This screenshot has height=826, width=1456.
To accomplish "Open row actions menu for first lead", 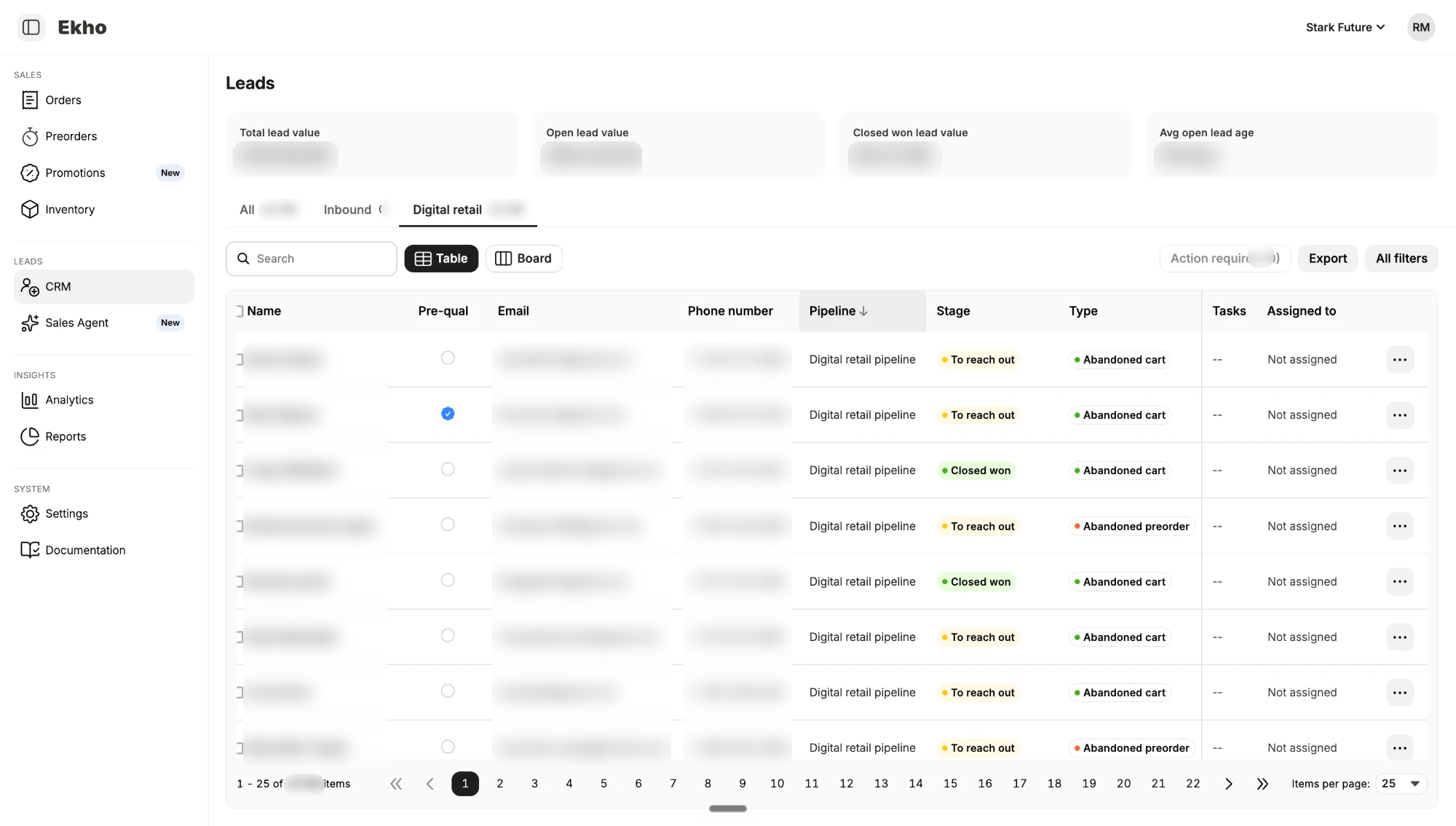I will pos(1399,360).
